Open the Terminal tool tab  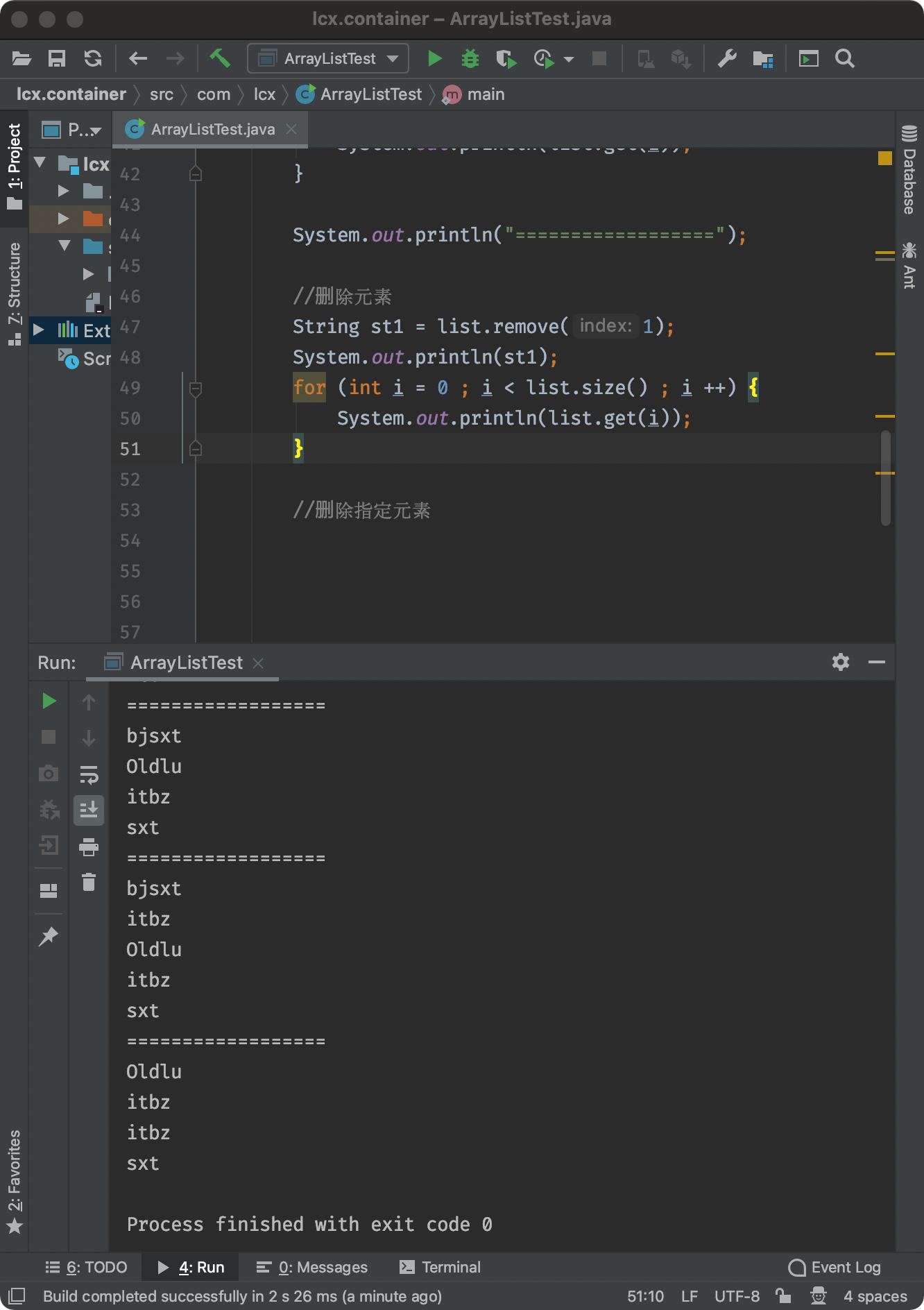tap(440, 1268)
